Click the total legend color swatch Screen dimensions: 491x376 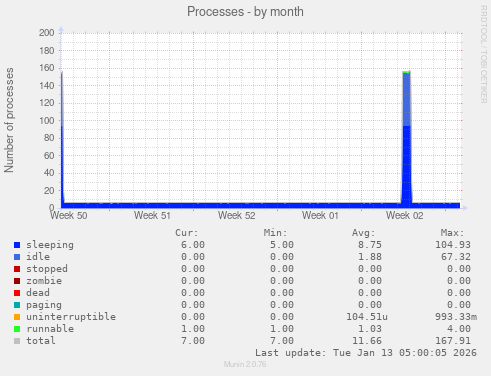(17, 341)
